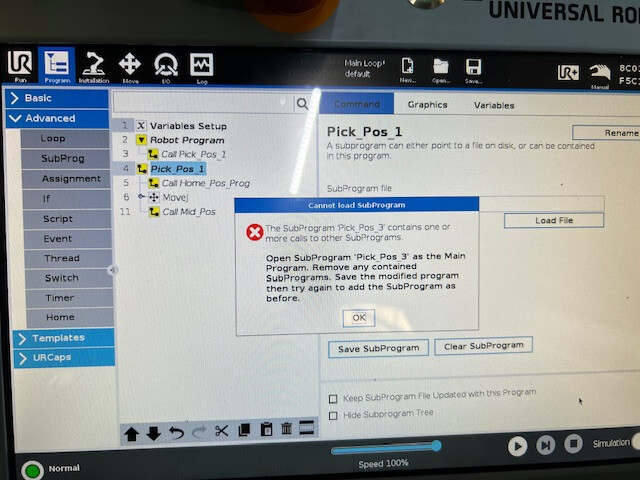The image size is (641, 481).
Task: Add a SubProg node
Action: [x=65, y=159]
